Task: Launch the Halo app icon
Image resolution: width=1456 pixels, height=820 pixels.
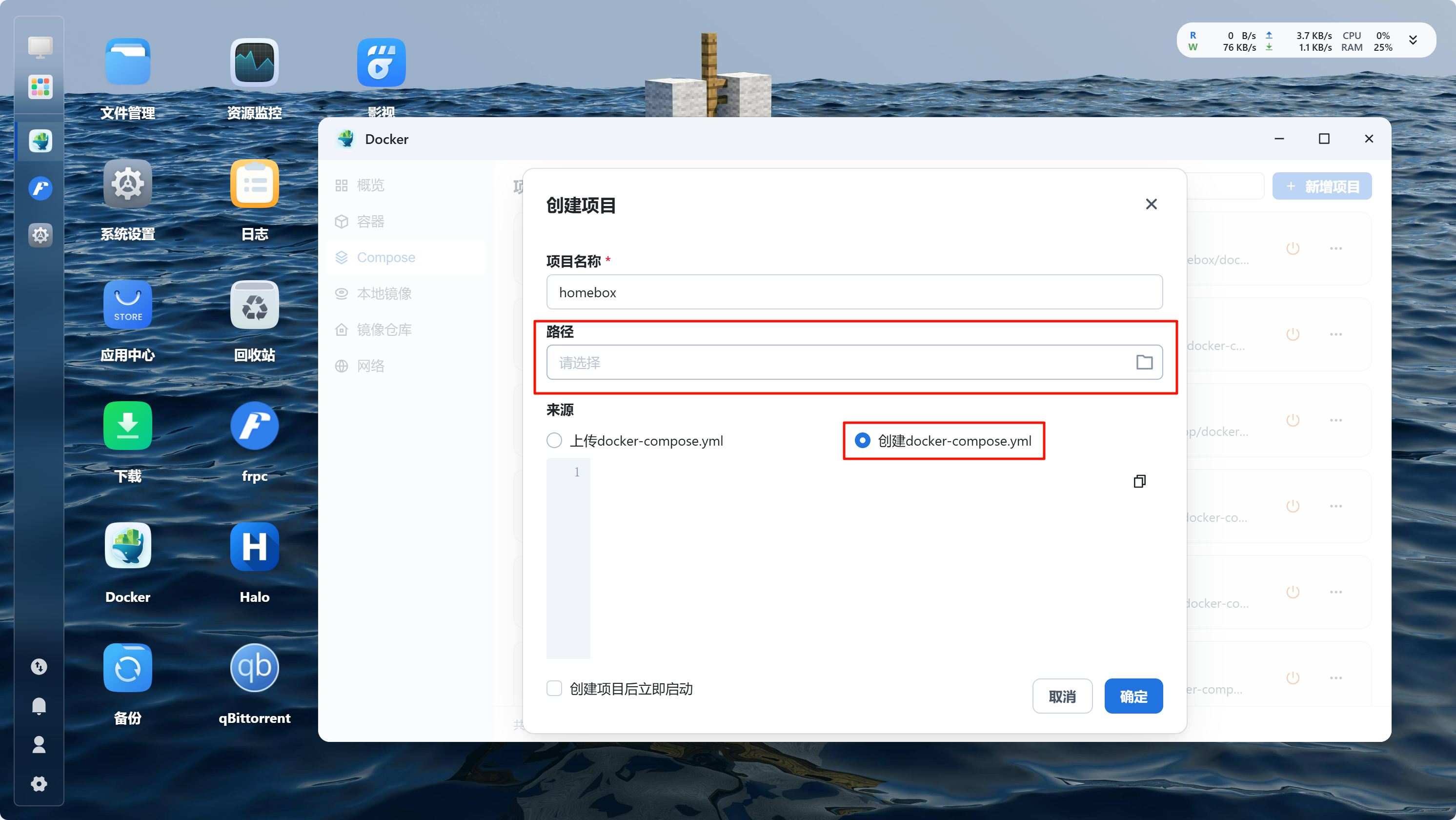Action: coord(254,546)
